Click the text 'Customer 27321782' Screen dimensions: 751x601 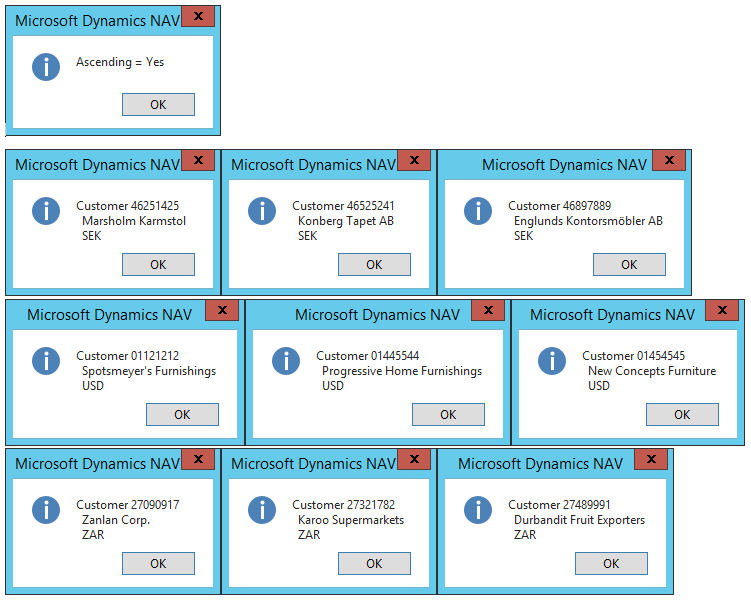[343, 505]
